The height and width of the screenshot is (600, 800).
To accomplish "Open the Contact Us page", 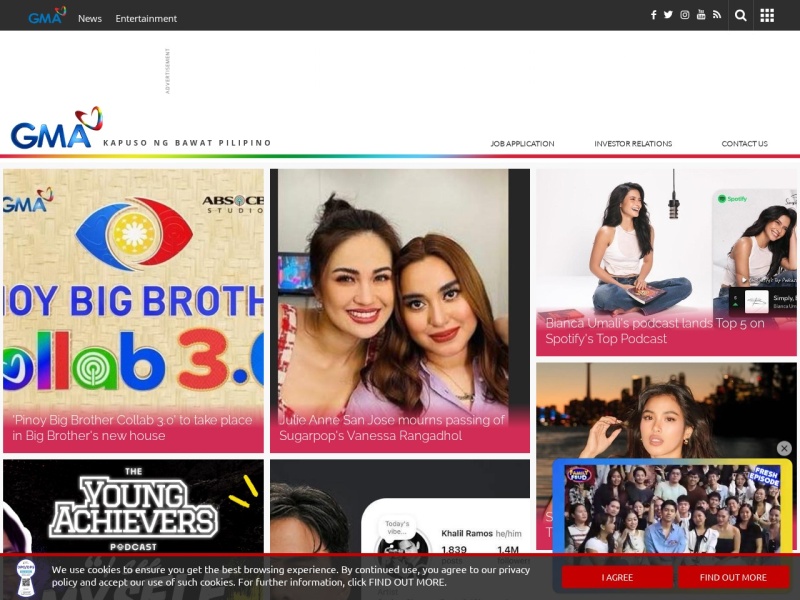I will [744, 144].
